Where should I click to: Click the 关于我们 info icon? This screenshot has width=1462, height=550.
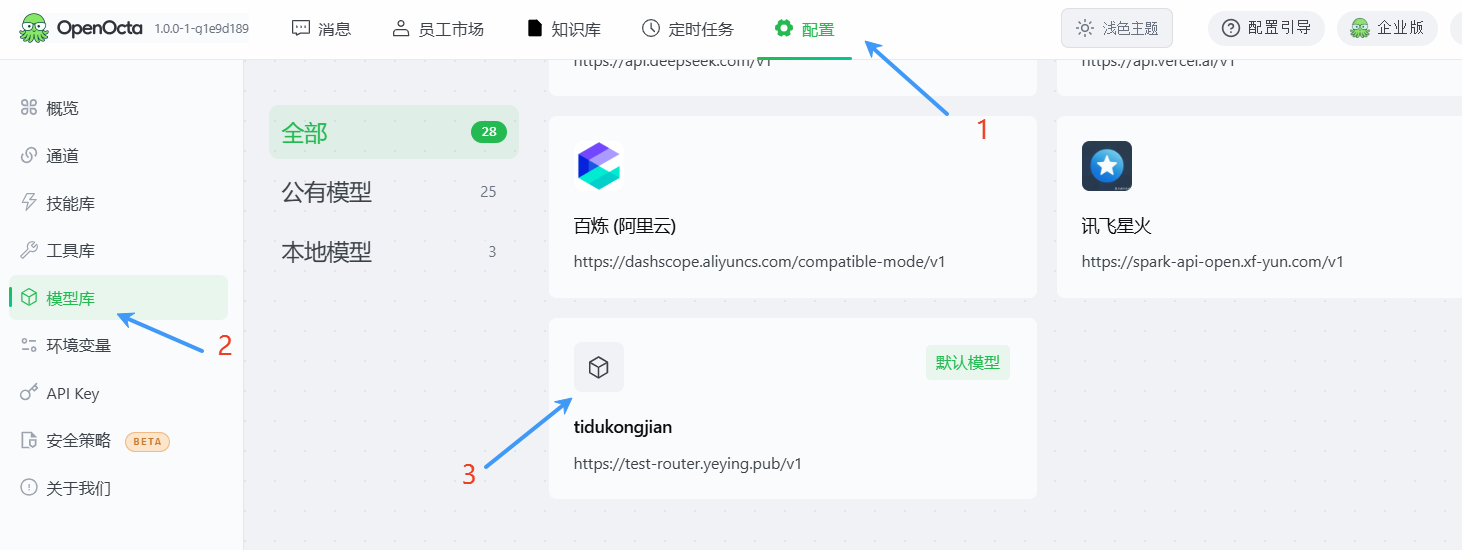point(29,488)
